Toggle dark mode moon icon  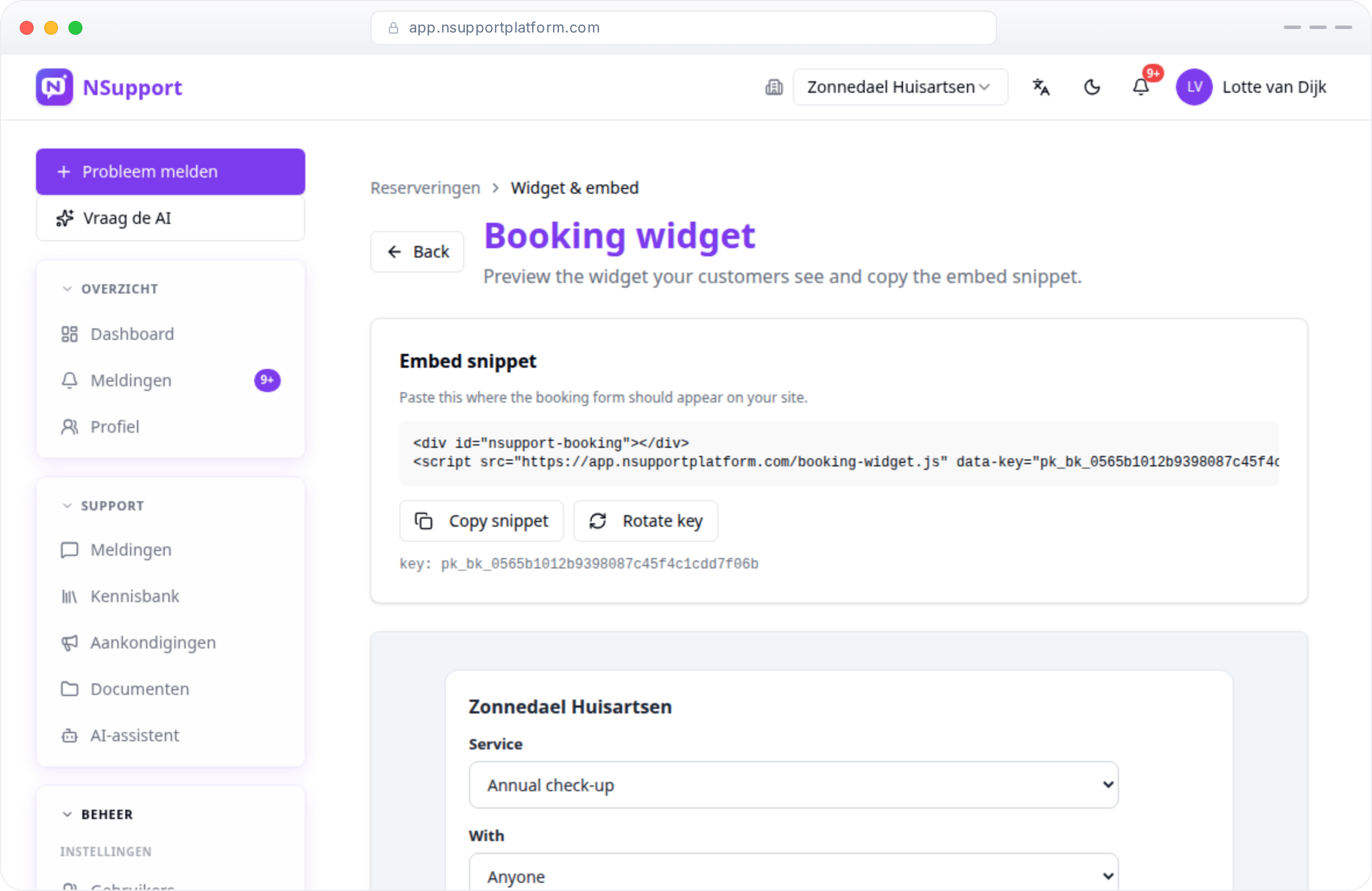pyautogui.click(x=1092, y=87)
